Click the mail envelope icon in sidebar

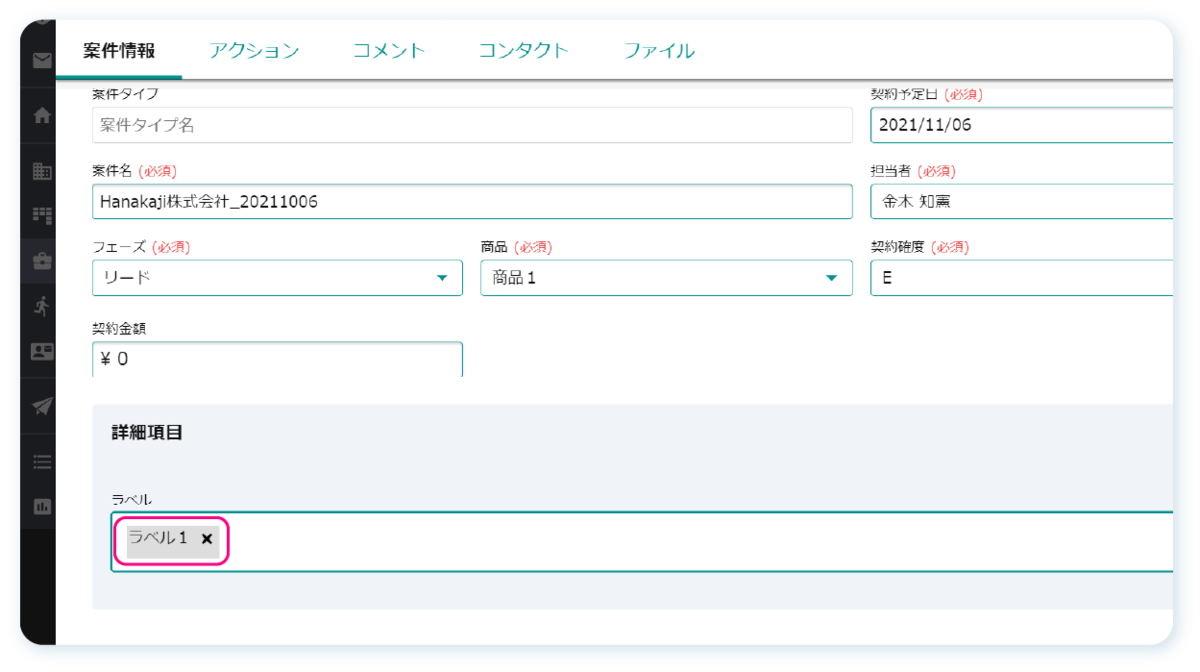pos(42,61)
